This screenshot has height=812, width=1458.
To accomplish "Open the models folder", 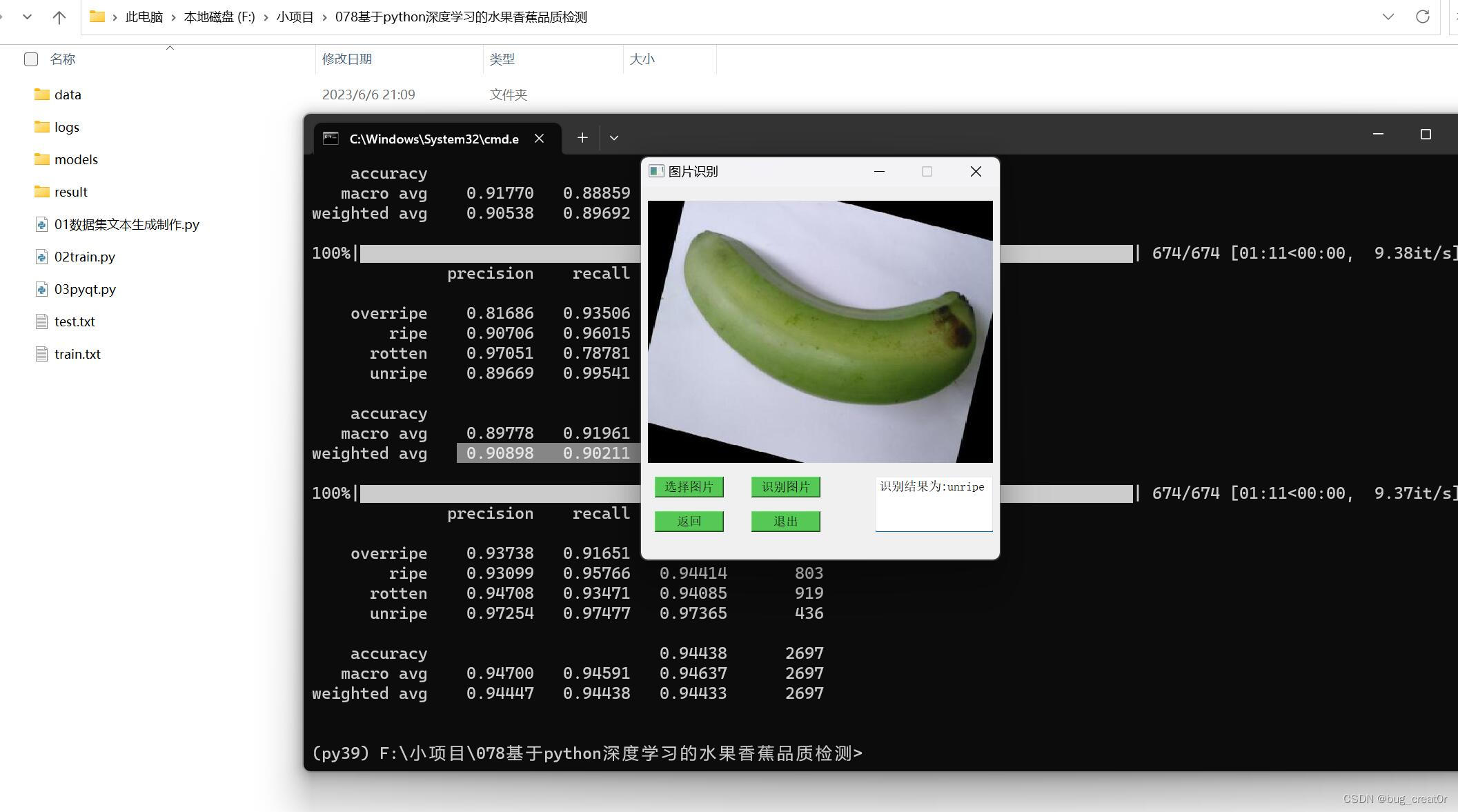I will pyautogui.click(x=76, y=158).
